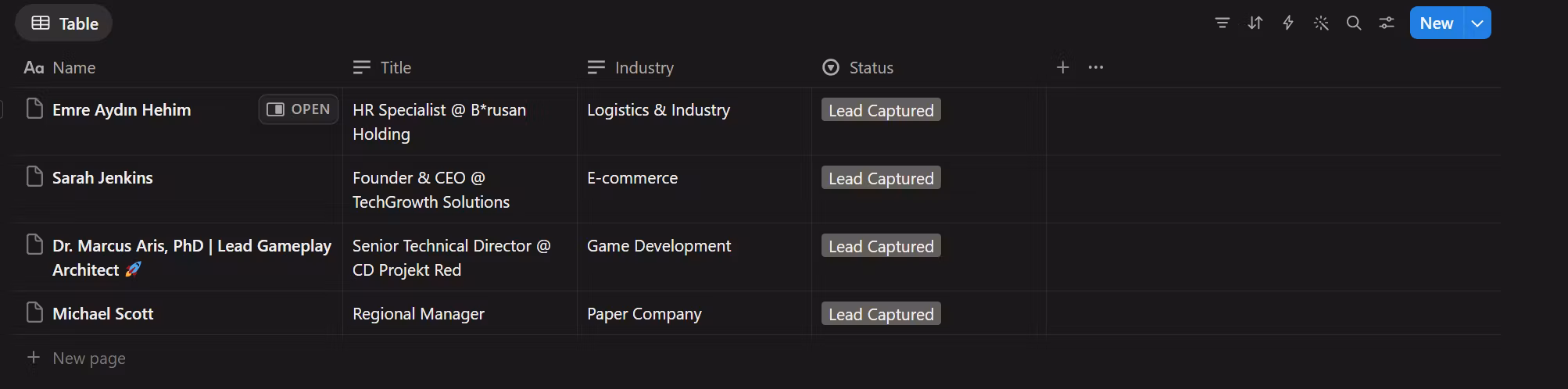Open the column more-options ellipsis
The image size is (1568, 389).
tap(1096, 68)
